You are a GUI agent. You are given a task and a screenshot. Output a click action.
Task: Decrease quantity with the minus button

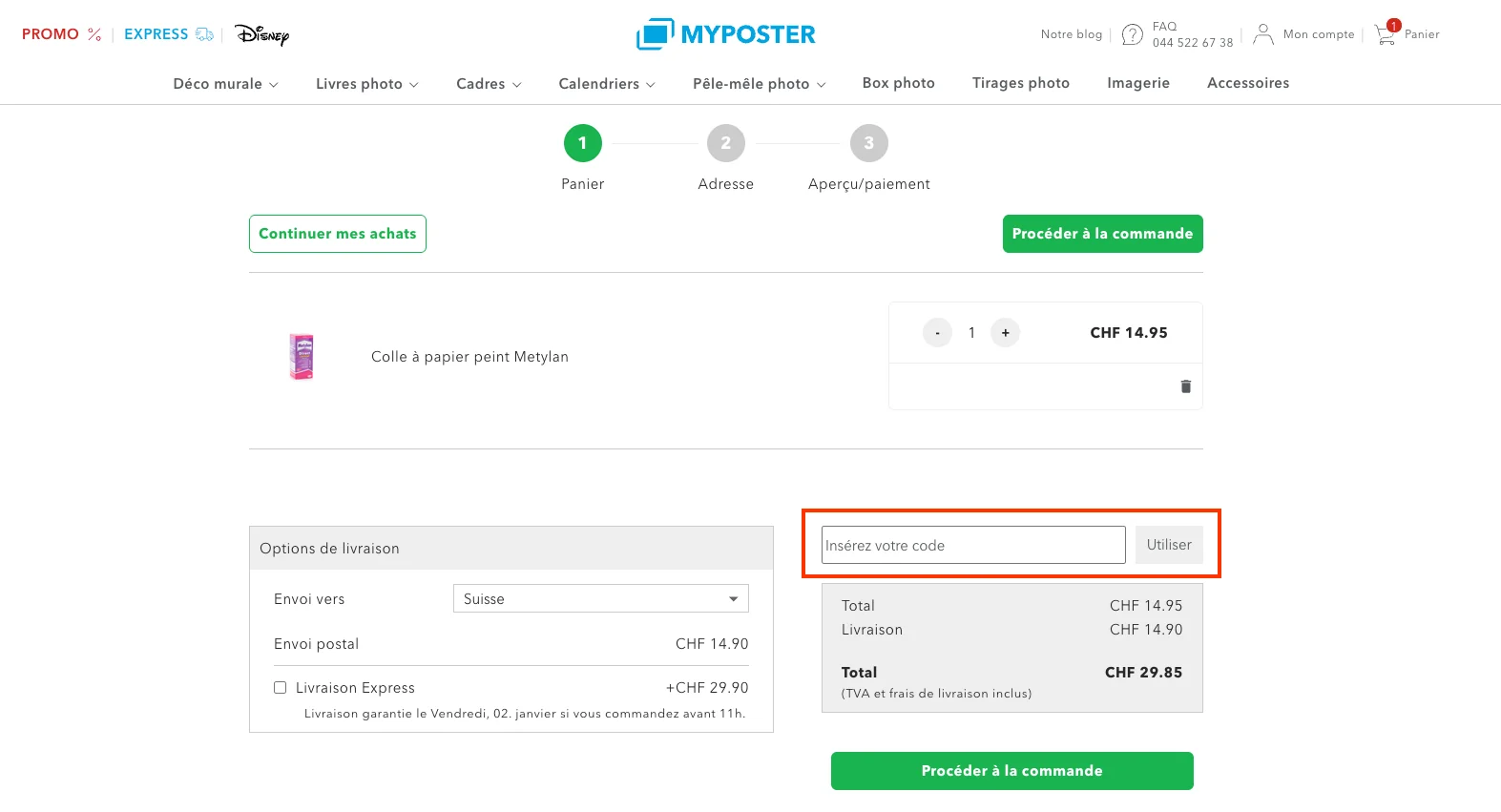[x=938, y=333]
